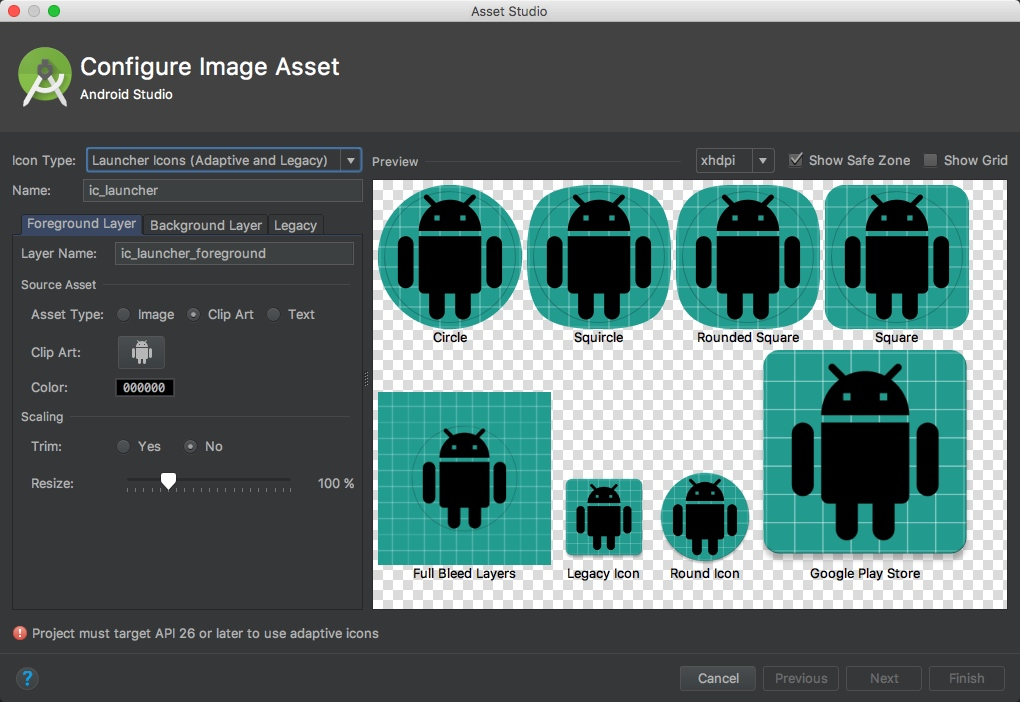1020x702 pixels.
Task: Uncheck the Show Safe Zone checkbox
Action: tap(796, 160)
